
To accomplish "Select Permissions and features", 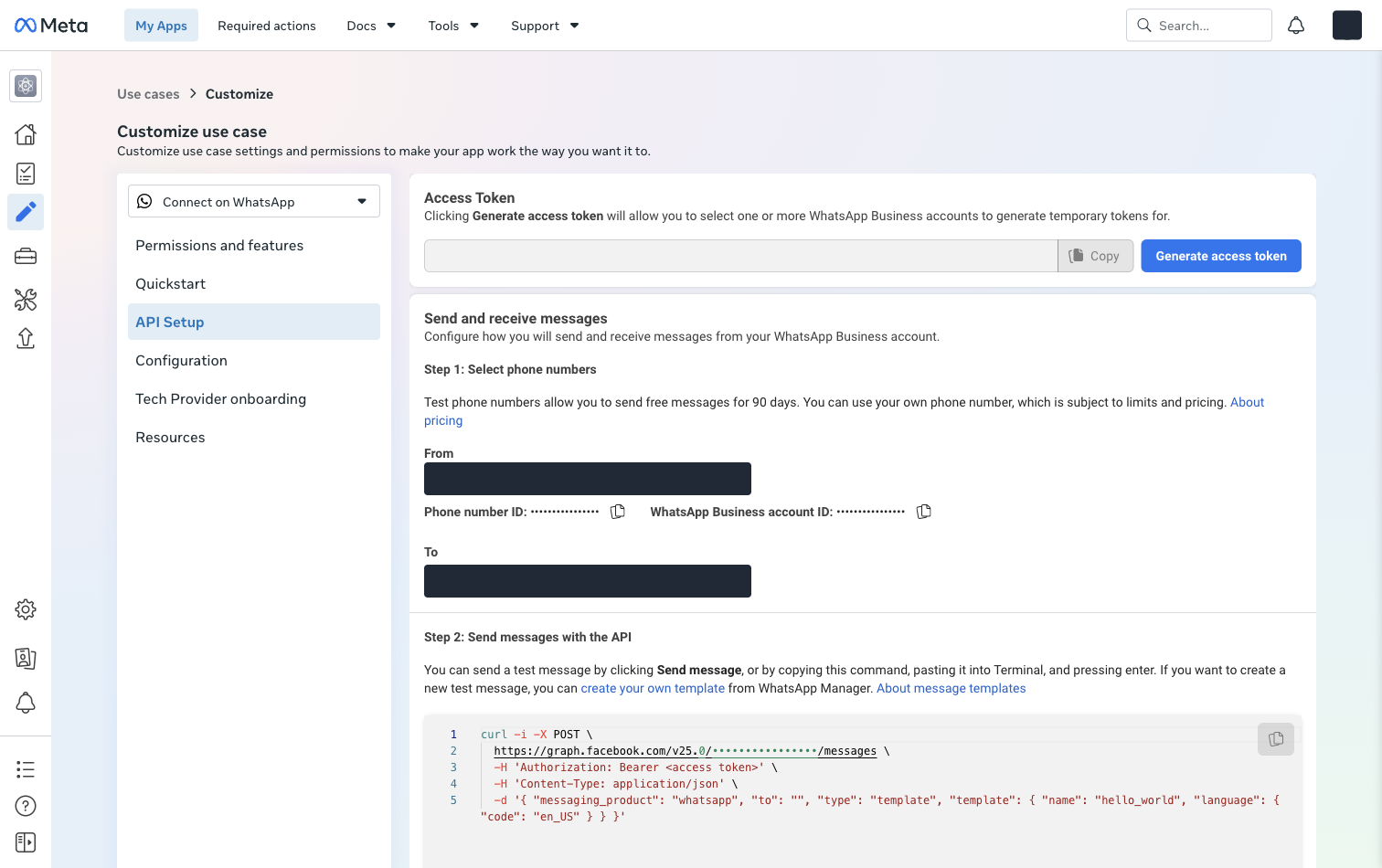I will tap(254, 245).
